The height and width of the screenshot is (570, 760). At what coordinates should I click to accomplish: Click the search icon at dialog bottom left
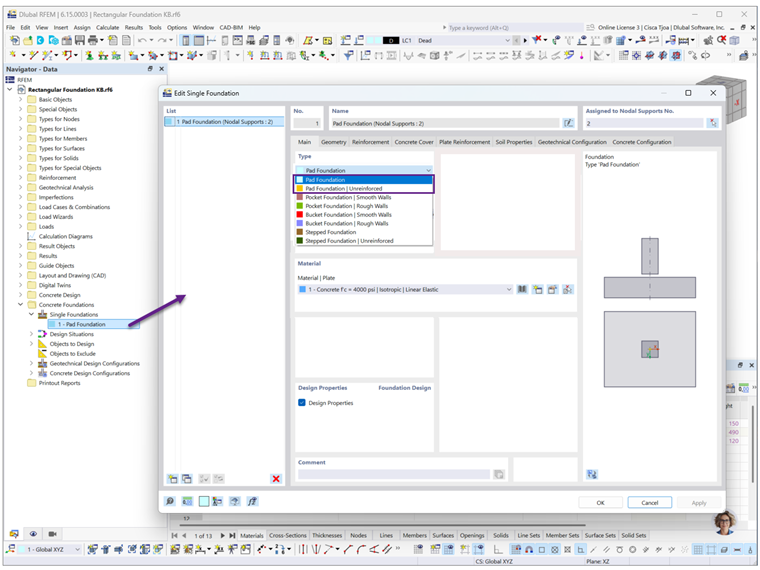170,501
